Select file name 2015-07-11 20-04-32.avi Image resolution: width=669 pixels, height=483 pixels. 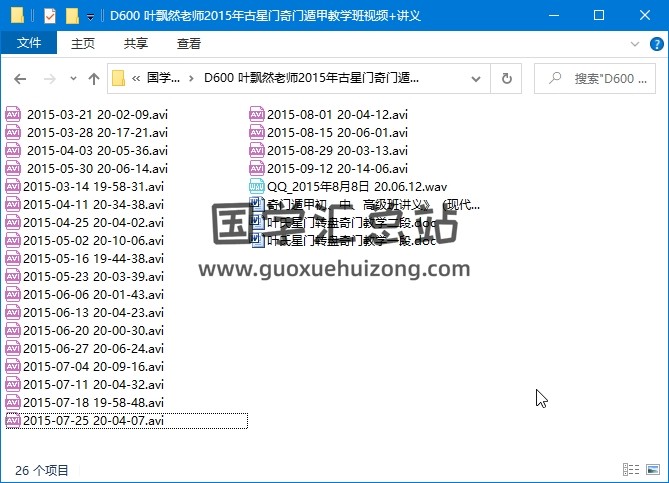pyautogui.click(x=93, y=384)
